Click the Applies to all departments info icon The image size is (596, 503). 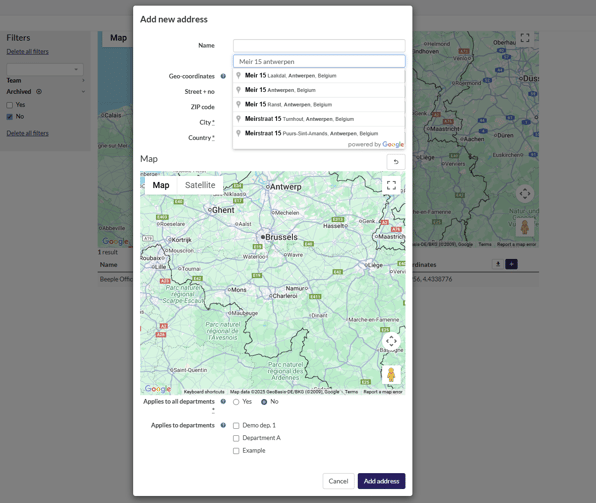223,401
